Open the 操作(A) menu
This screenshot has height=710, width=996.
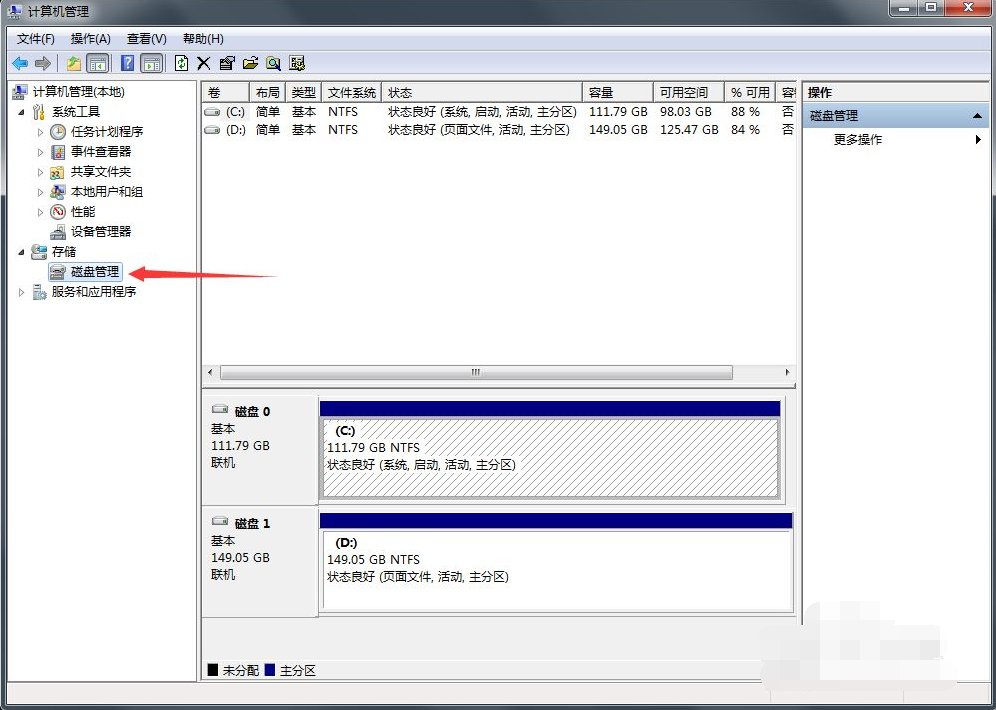pos(90,39)
